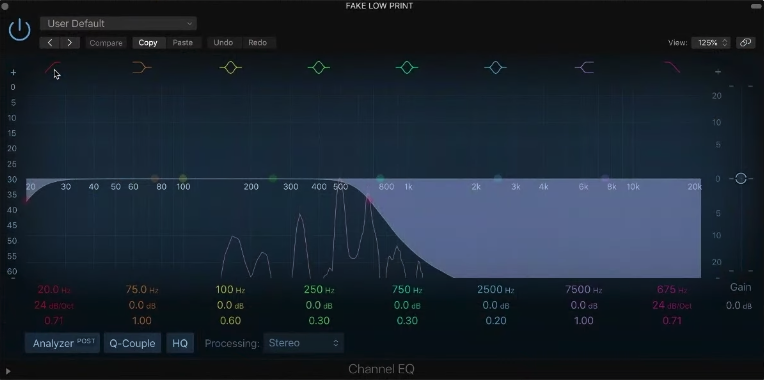Enable the red high-pass filter band icon
764x380 pixels.
click(53, 68)
